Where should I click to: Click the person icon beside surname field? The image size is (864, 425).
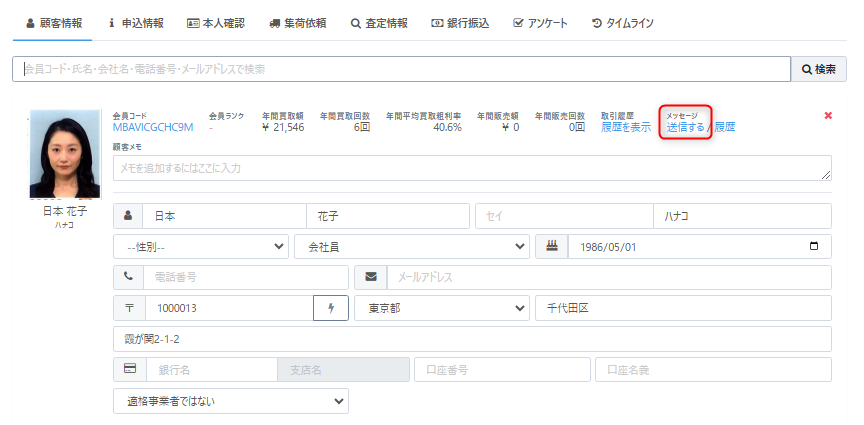[x=129, y=216]
